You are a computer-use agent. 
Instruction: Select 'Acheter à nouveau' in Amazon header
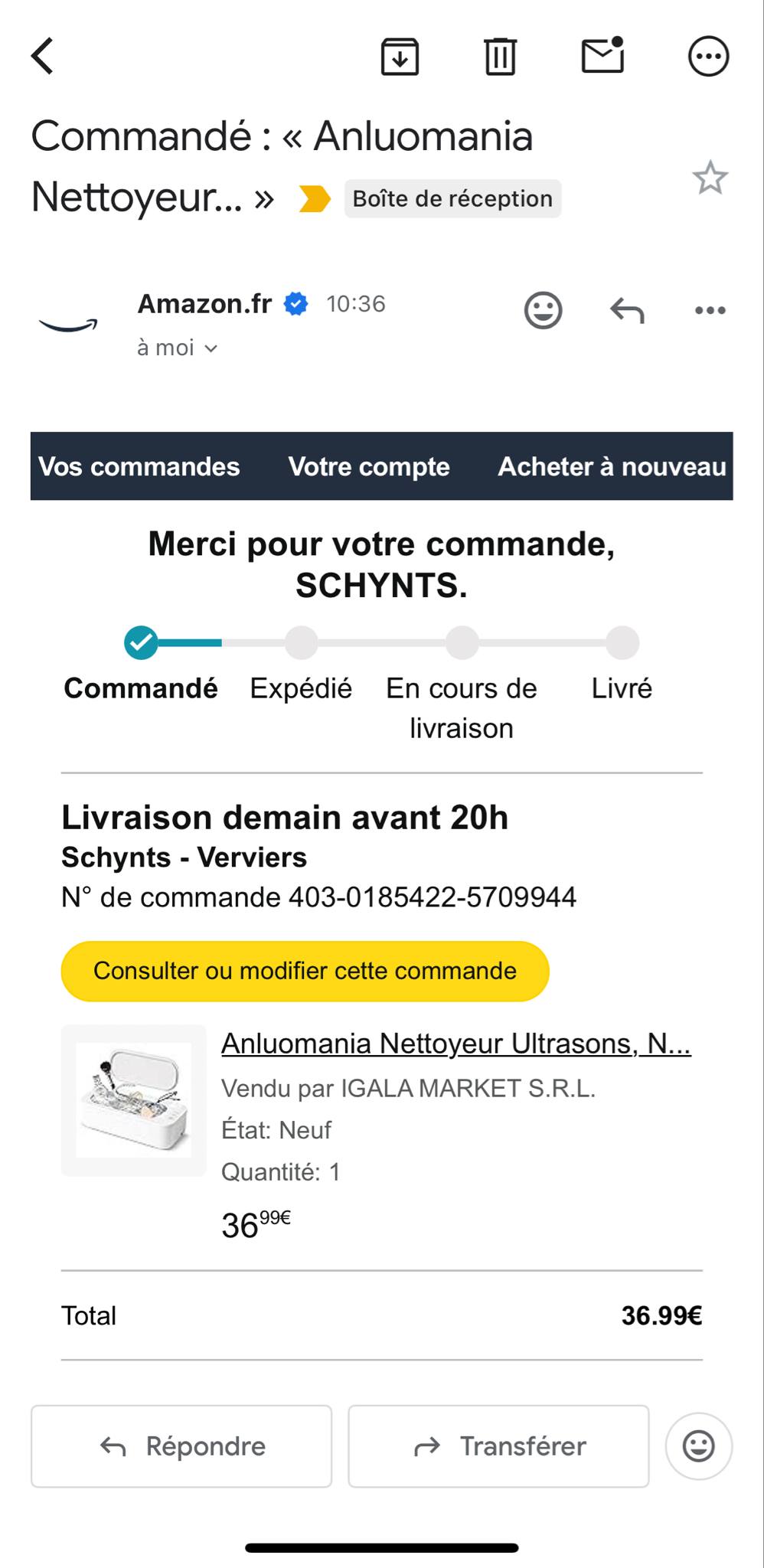(x=612, y=466)
